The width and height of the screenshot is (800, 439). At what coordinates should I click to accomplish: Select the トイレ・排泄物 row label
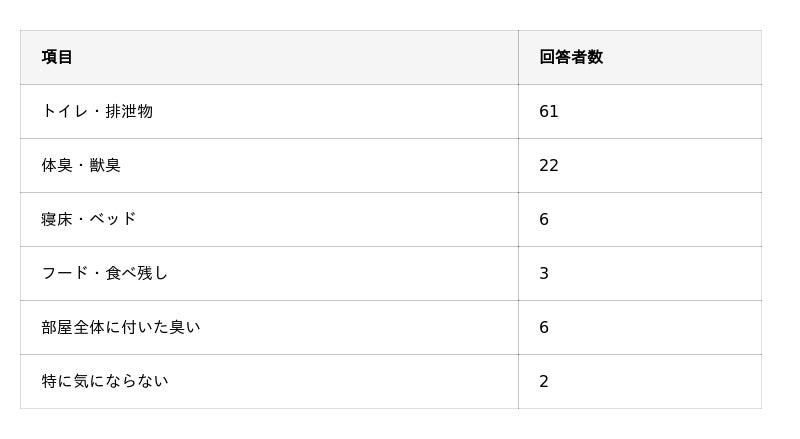click(x=97, y=111)
